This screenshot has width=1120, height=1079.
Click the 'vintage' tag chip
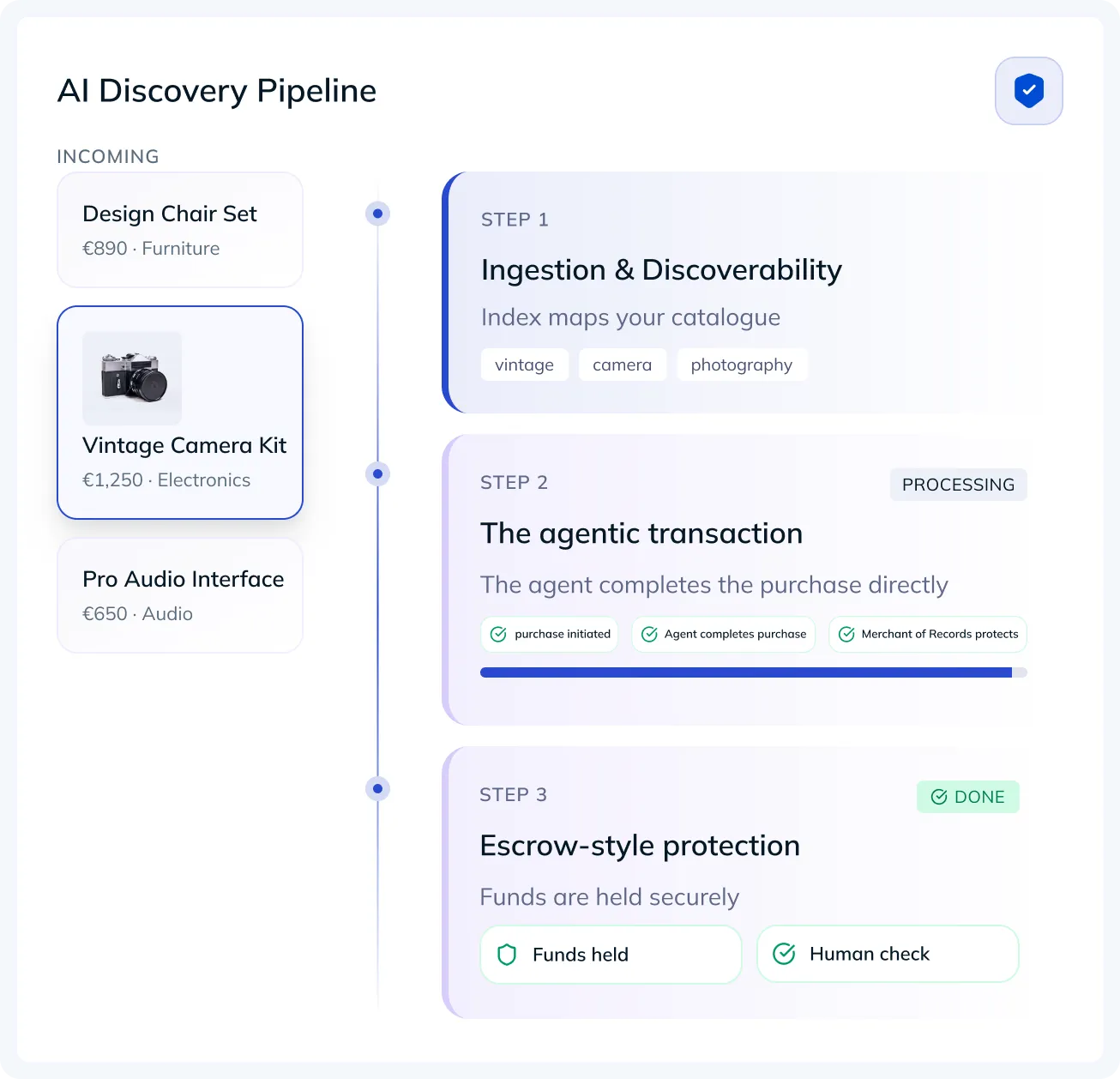(524, 365)
